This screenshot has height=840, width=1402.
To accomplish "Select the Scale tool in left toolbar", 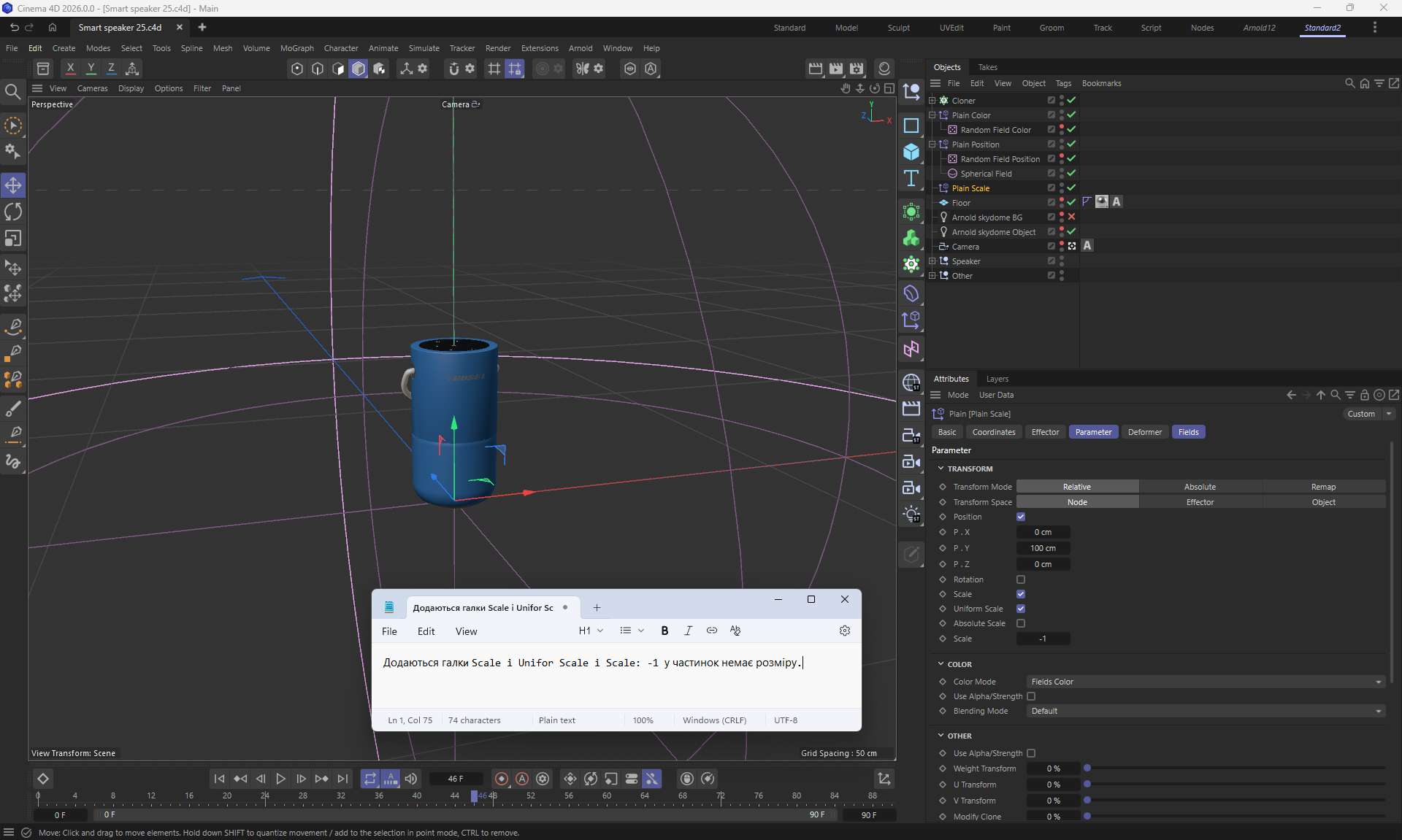I will [x=13, y=239].
